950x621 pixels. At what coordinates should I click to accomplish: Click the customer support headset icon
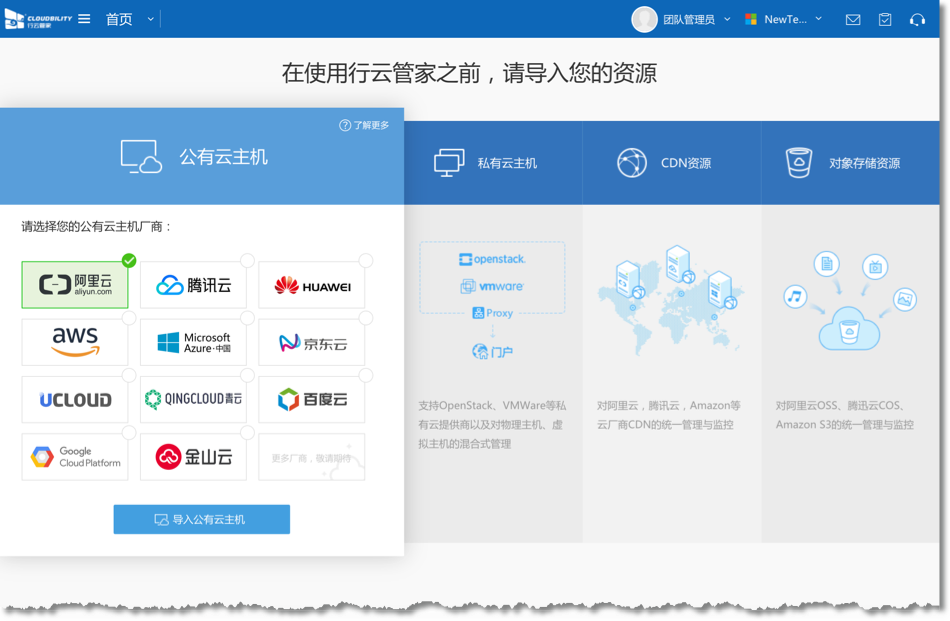917,19
